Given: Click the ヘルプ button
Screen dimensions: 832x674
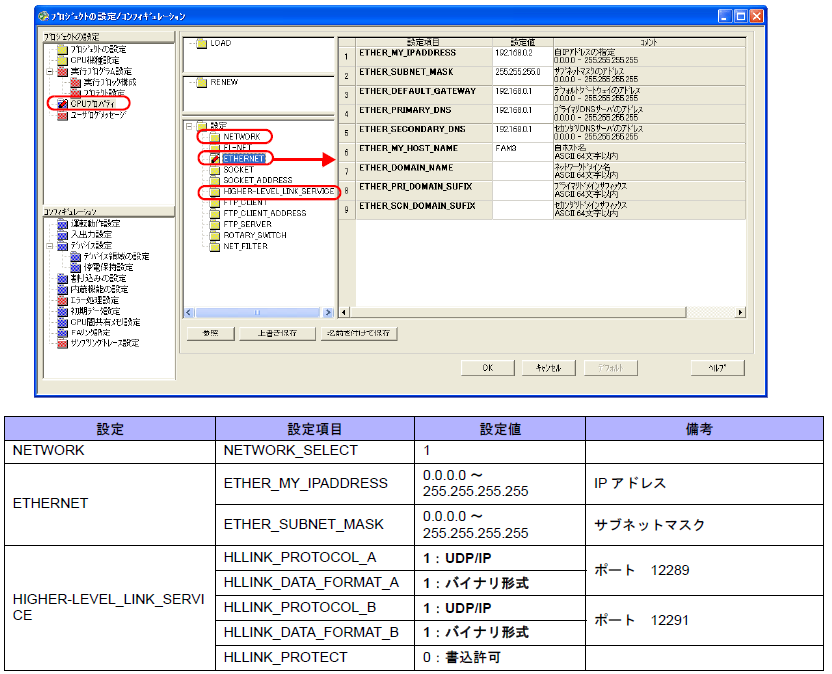Looking at the screenshot, I should pyautogui.click(x=717, y=368).
